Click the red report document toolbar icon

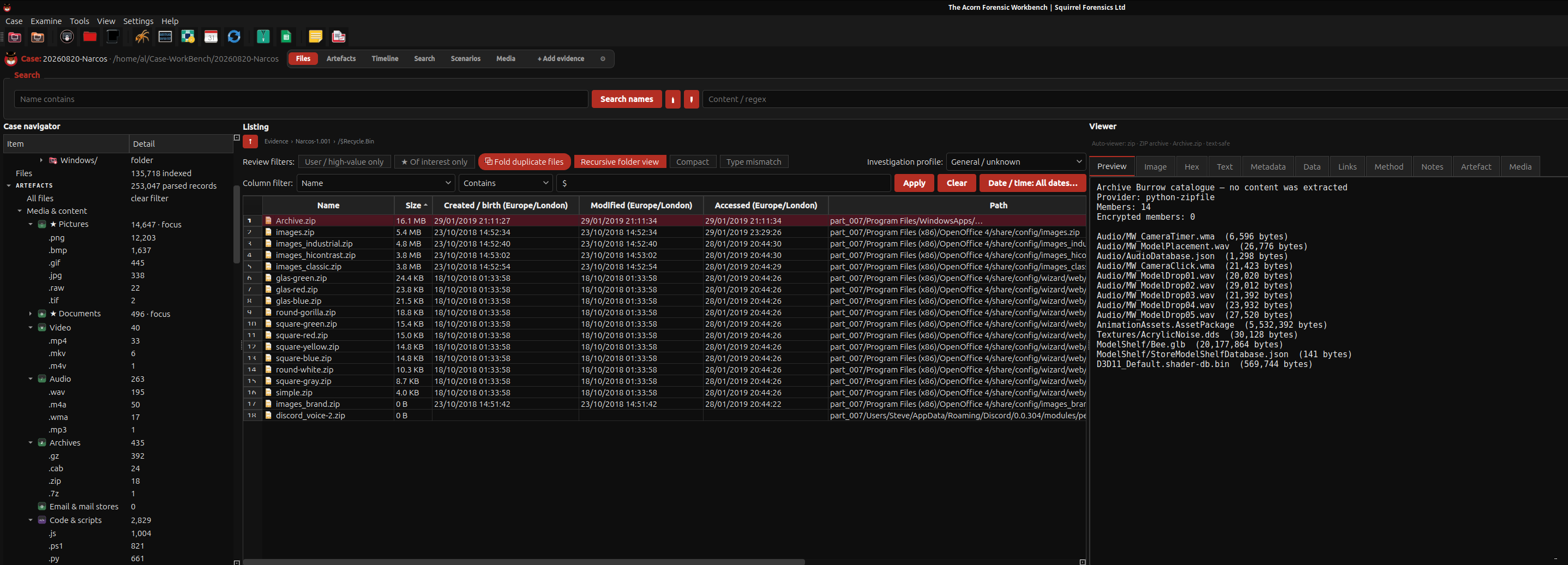tap(339, 37)
